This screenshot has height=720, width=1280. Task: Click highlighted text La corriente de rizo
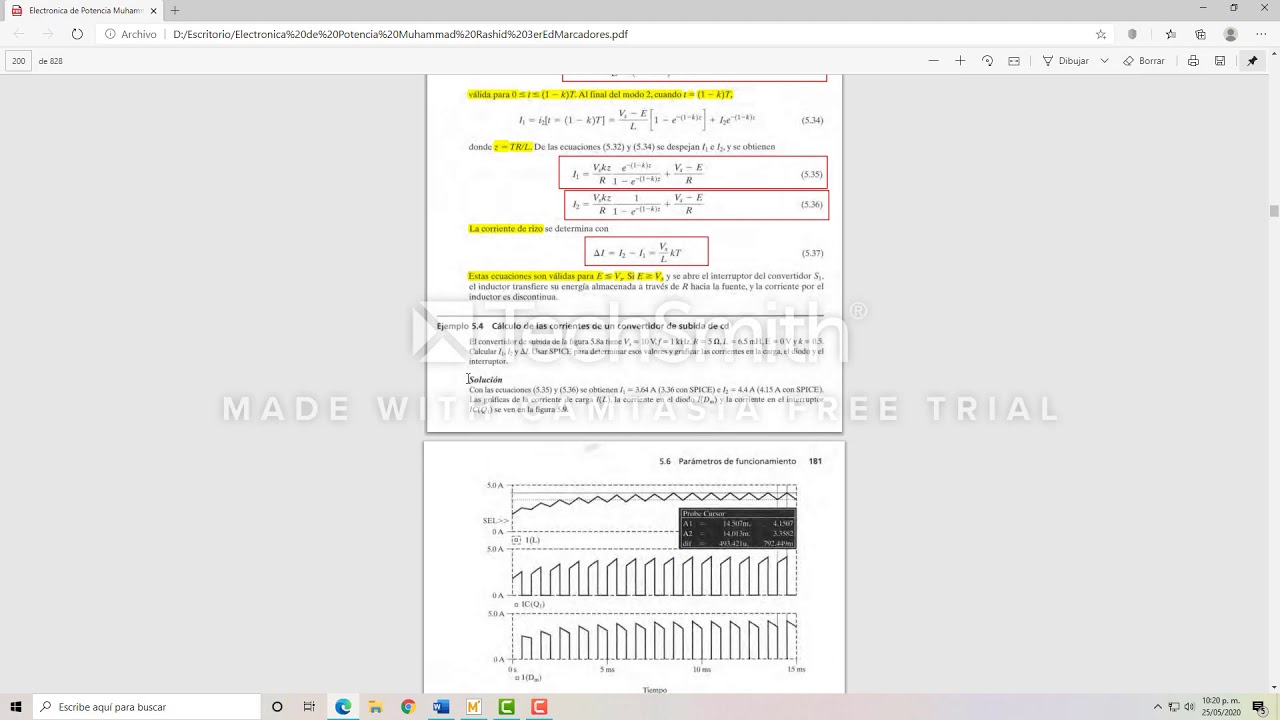coord(506,229)
